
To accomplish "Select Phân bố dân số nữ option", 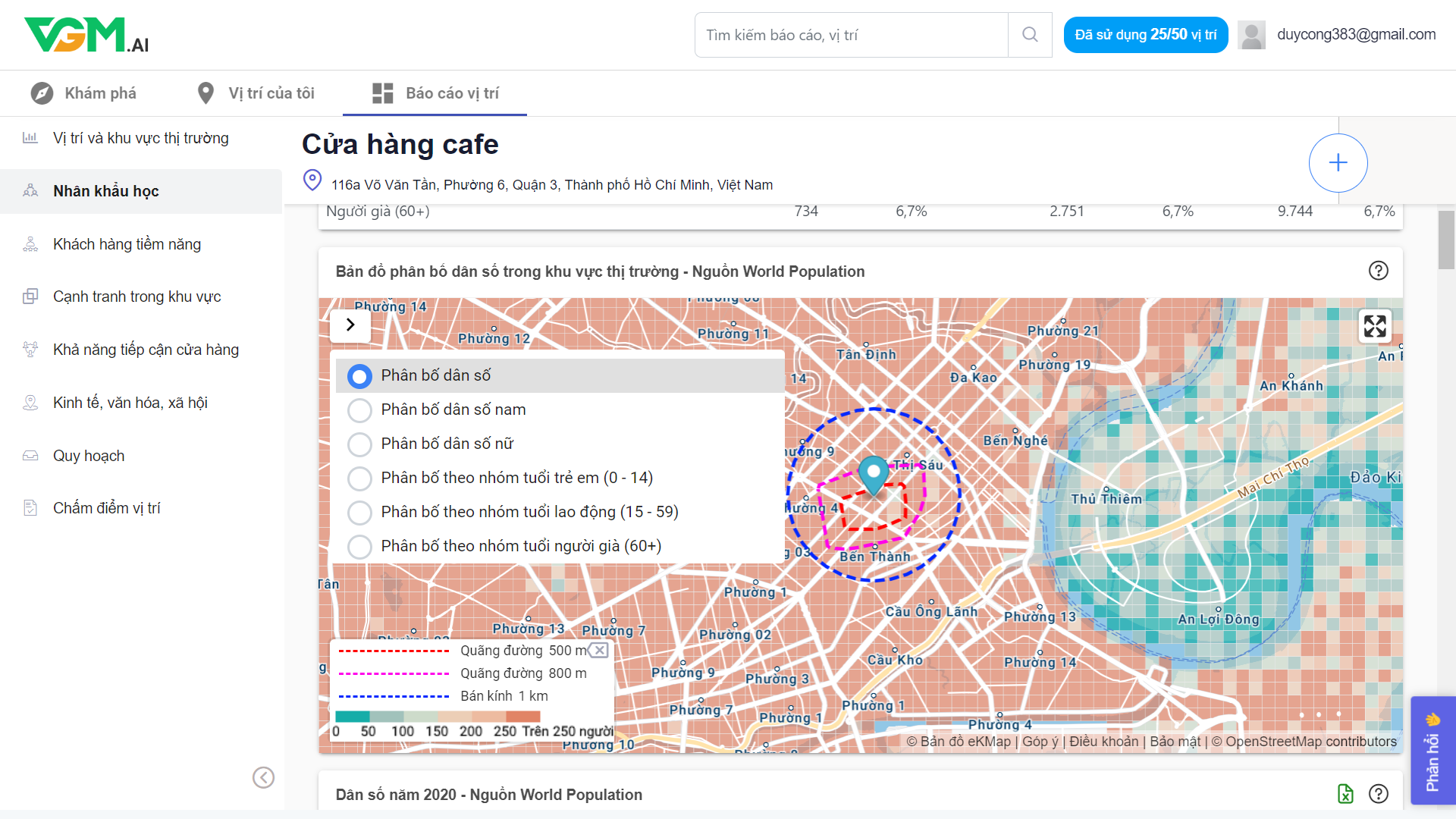I will [x=359, y=444].
